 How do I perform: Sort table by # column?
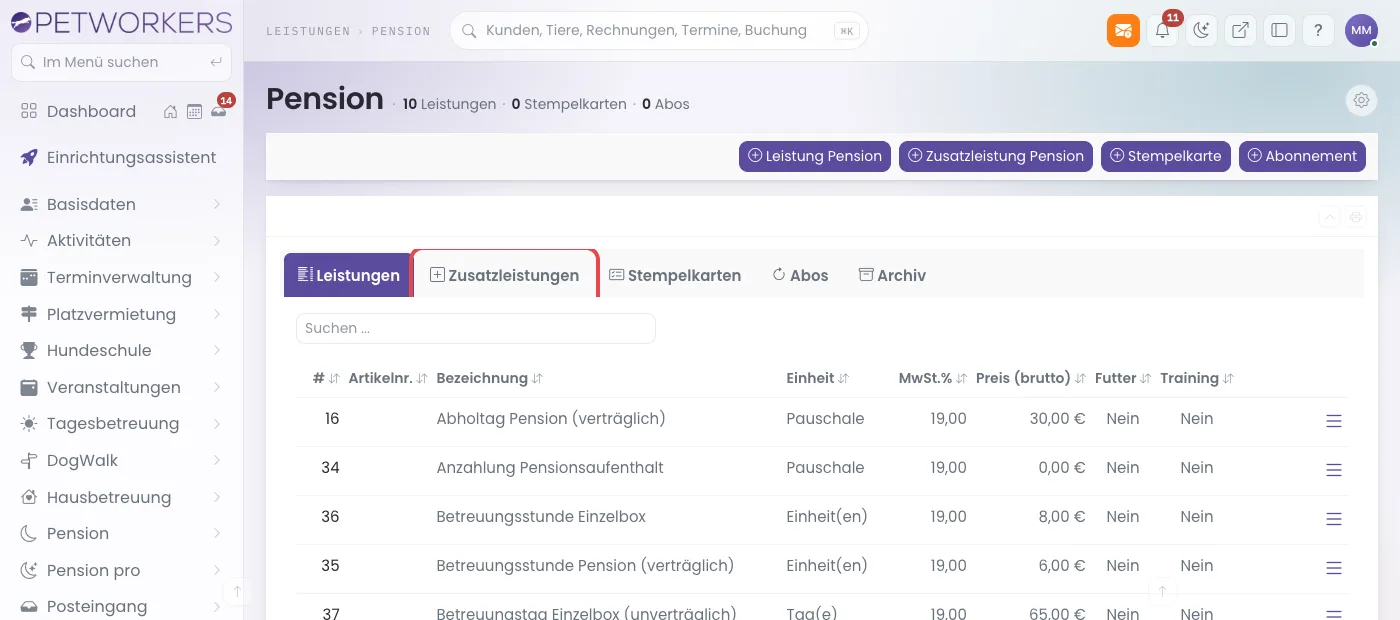326,378
